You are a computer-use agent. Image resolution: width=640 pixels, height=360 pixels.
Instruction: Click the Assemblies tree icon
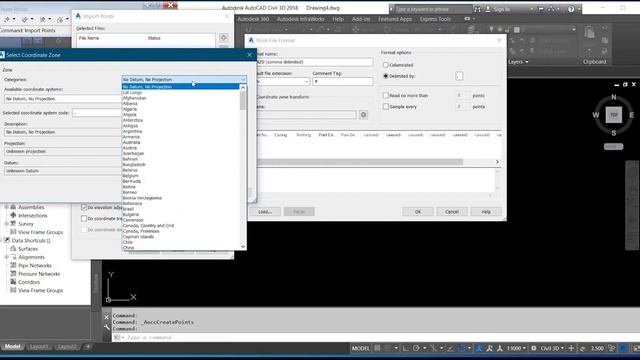[13, 207]
